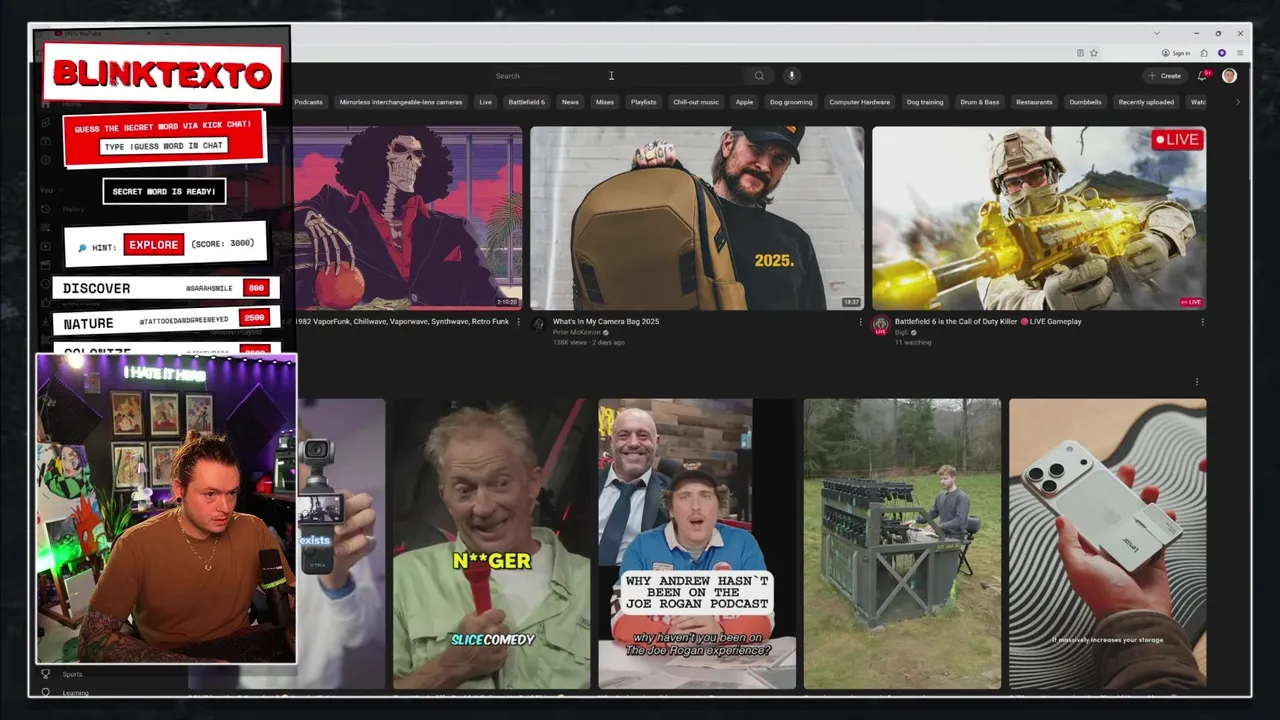Screen dimensions: 1280x720
Task: Open options for Battlefield 6 live video
Action: pyautogui.click(x=1202, y=322)
